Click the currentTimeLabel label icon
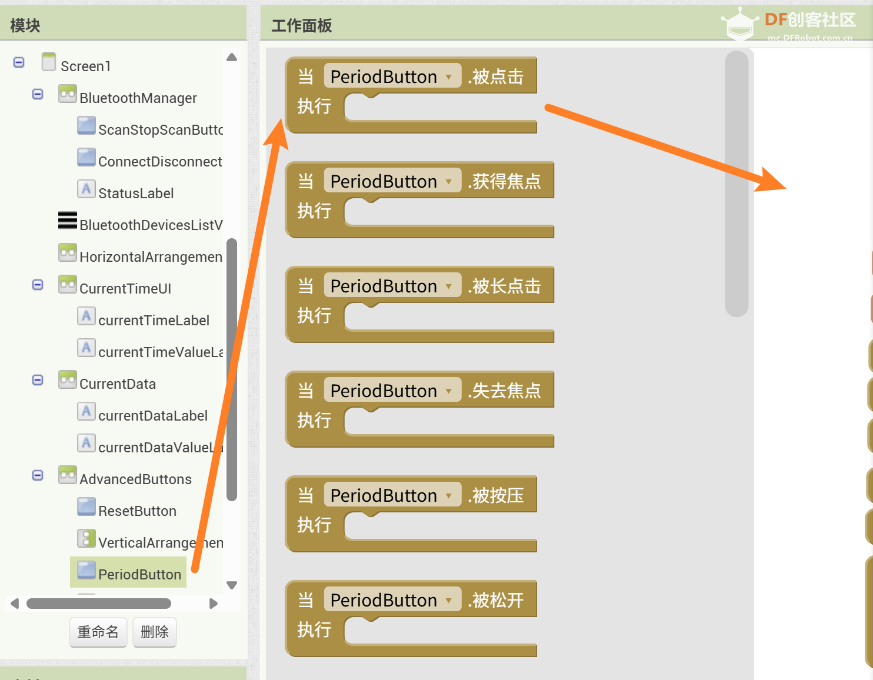 86,316
